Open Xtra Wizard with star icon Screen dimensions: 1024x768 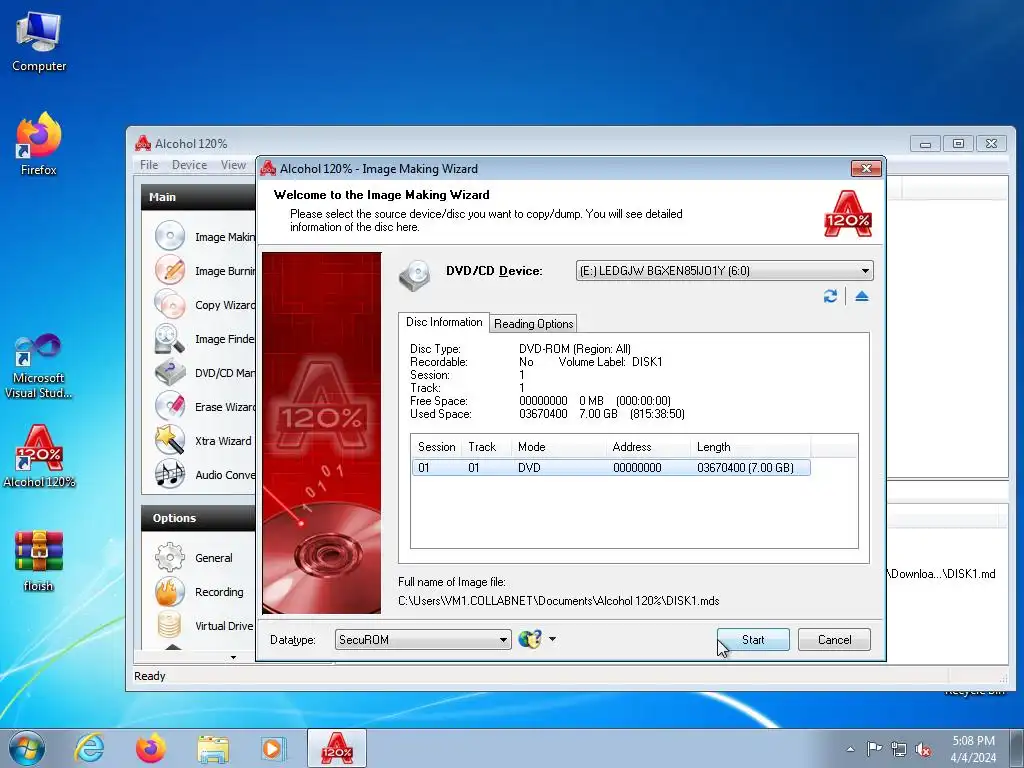(170, 440)
